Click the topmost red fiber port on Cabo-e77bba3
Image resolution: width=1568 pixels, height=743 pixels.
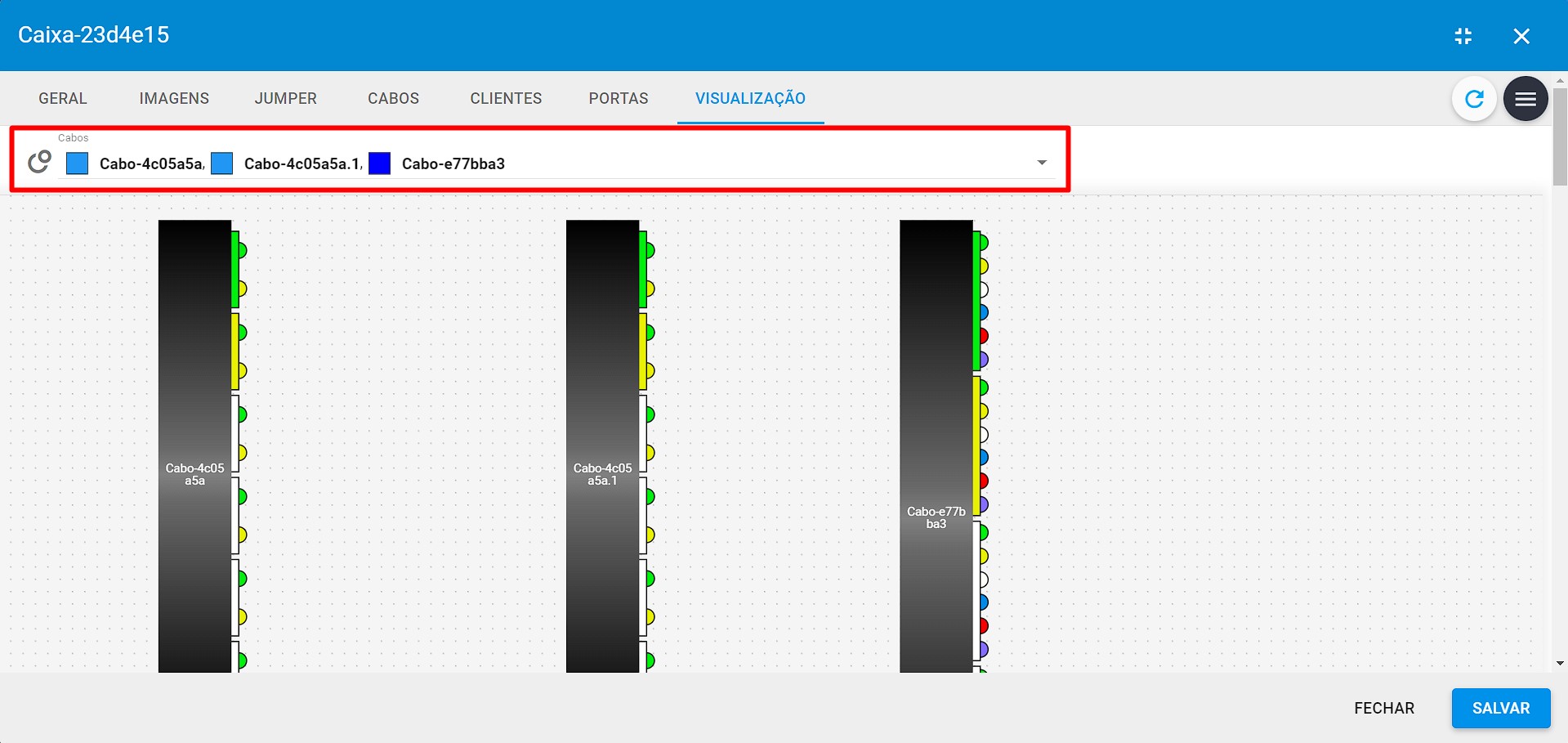click(985, 336)
